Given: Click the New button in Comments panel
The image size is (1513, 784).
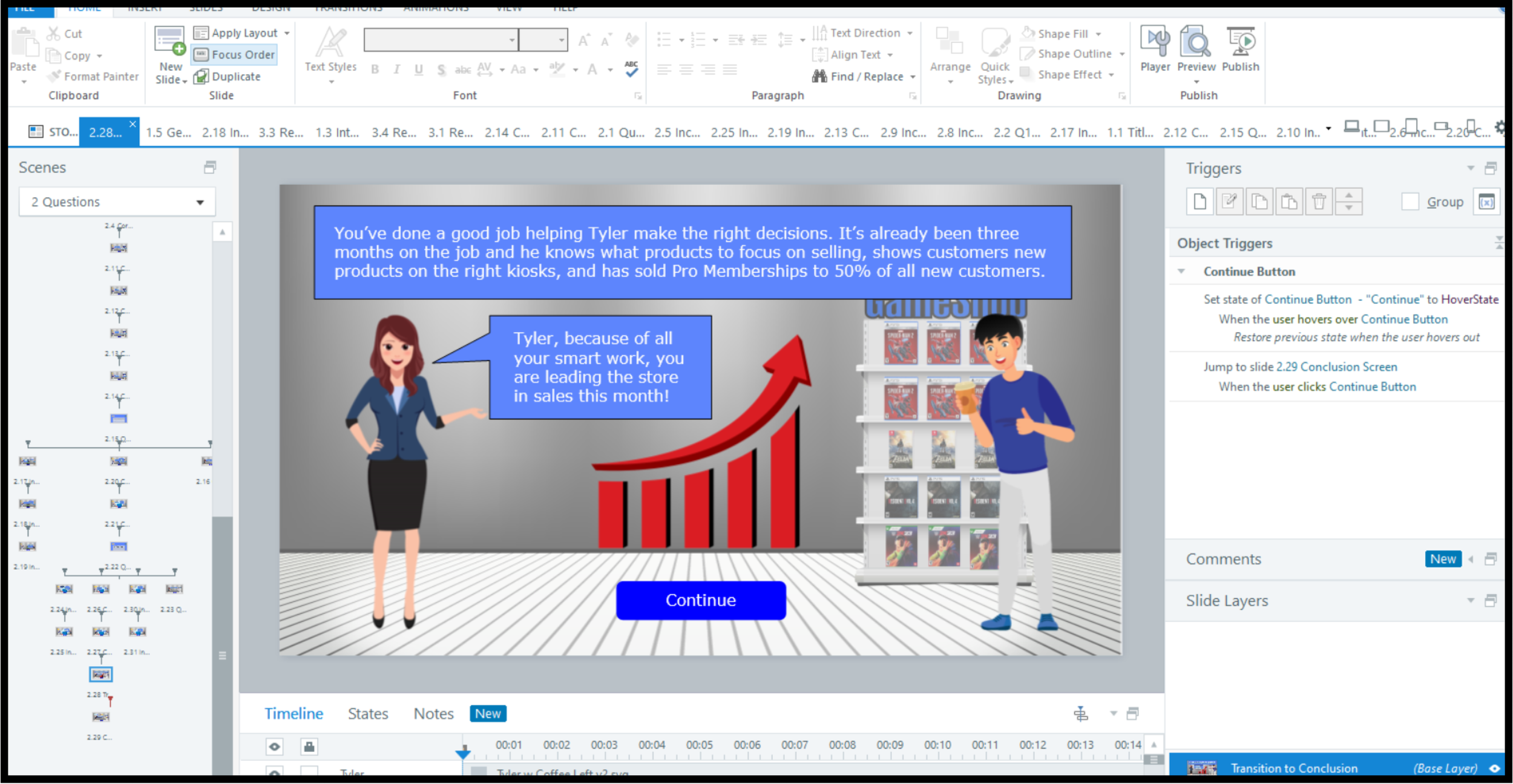Looking at the screenshot, I should (x=1443, y=559).
